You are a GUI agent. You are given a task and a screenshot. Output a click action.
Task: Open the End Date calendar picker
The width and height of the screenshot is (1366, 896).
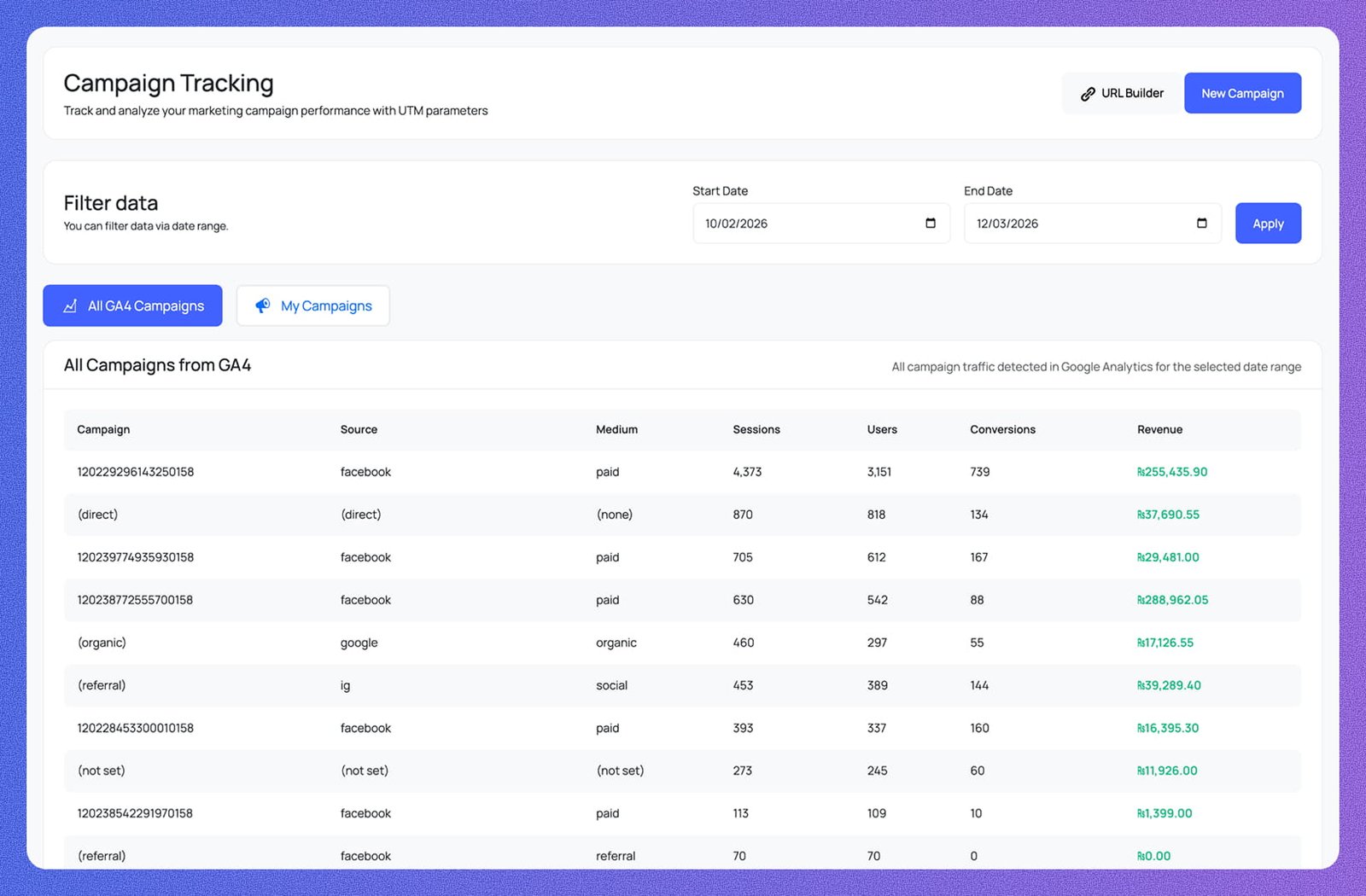pos(1201,223)
